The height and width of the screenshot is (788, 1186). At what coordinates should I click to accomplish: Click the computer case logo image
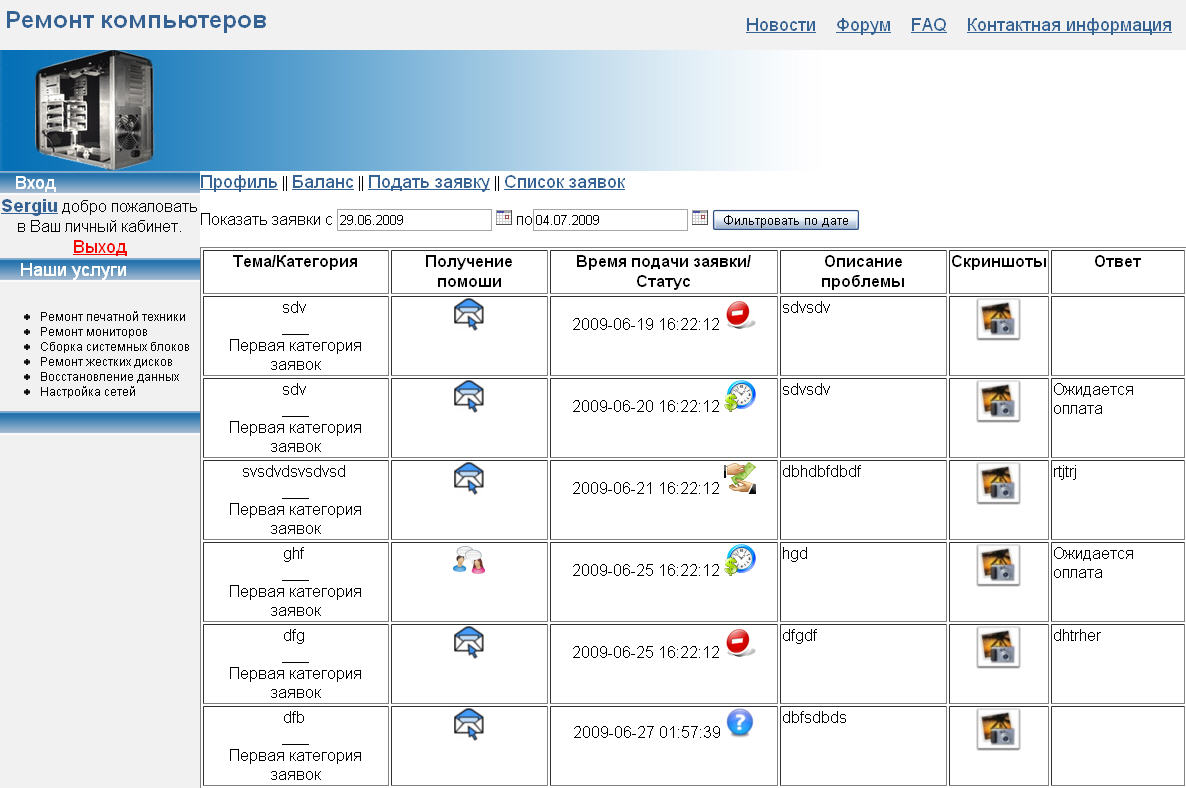(95, 110)
